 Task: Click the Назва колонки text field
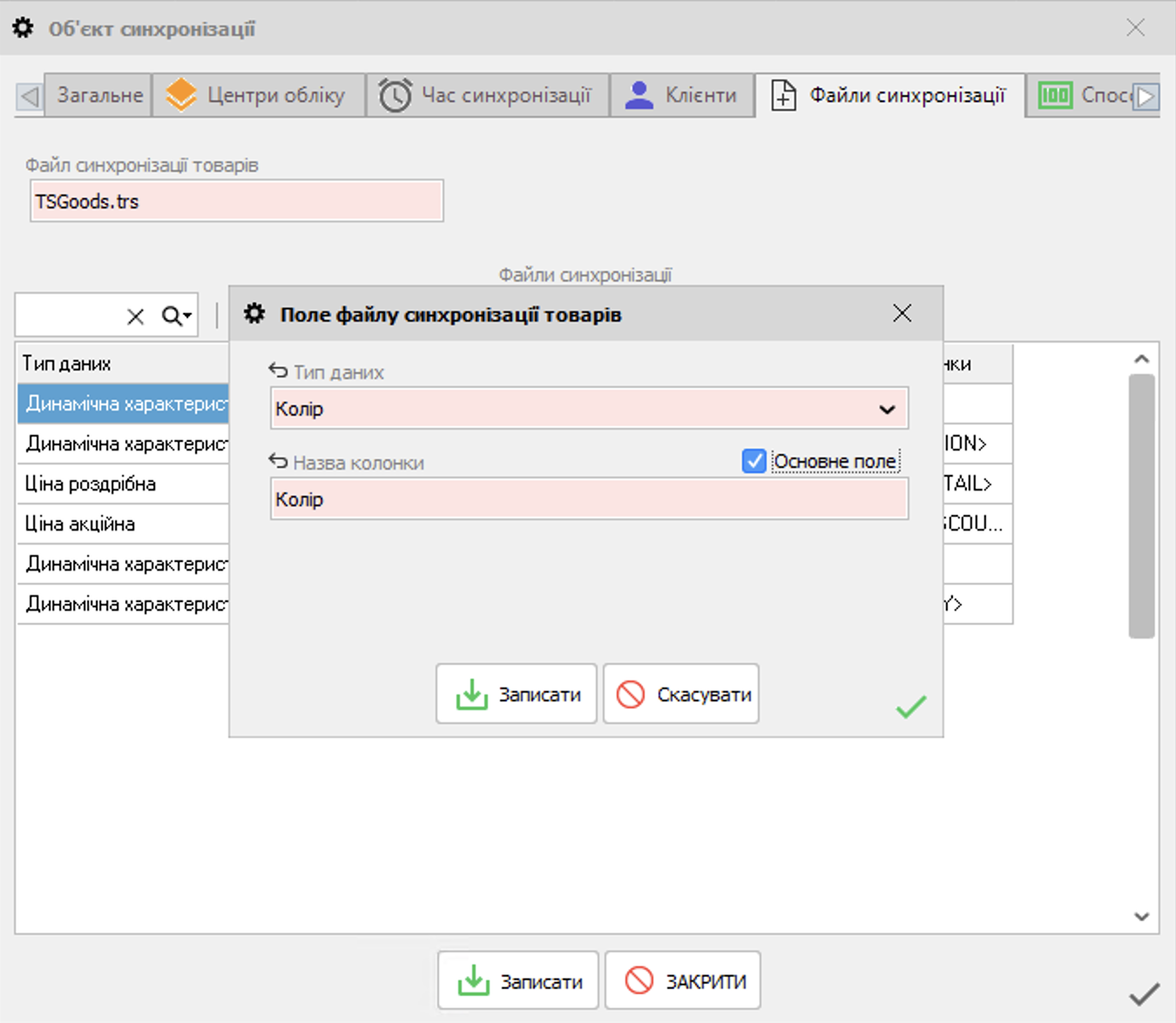pyautogui.click(x=589, y=499)
